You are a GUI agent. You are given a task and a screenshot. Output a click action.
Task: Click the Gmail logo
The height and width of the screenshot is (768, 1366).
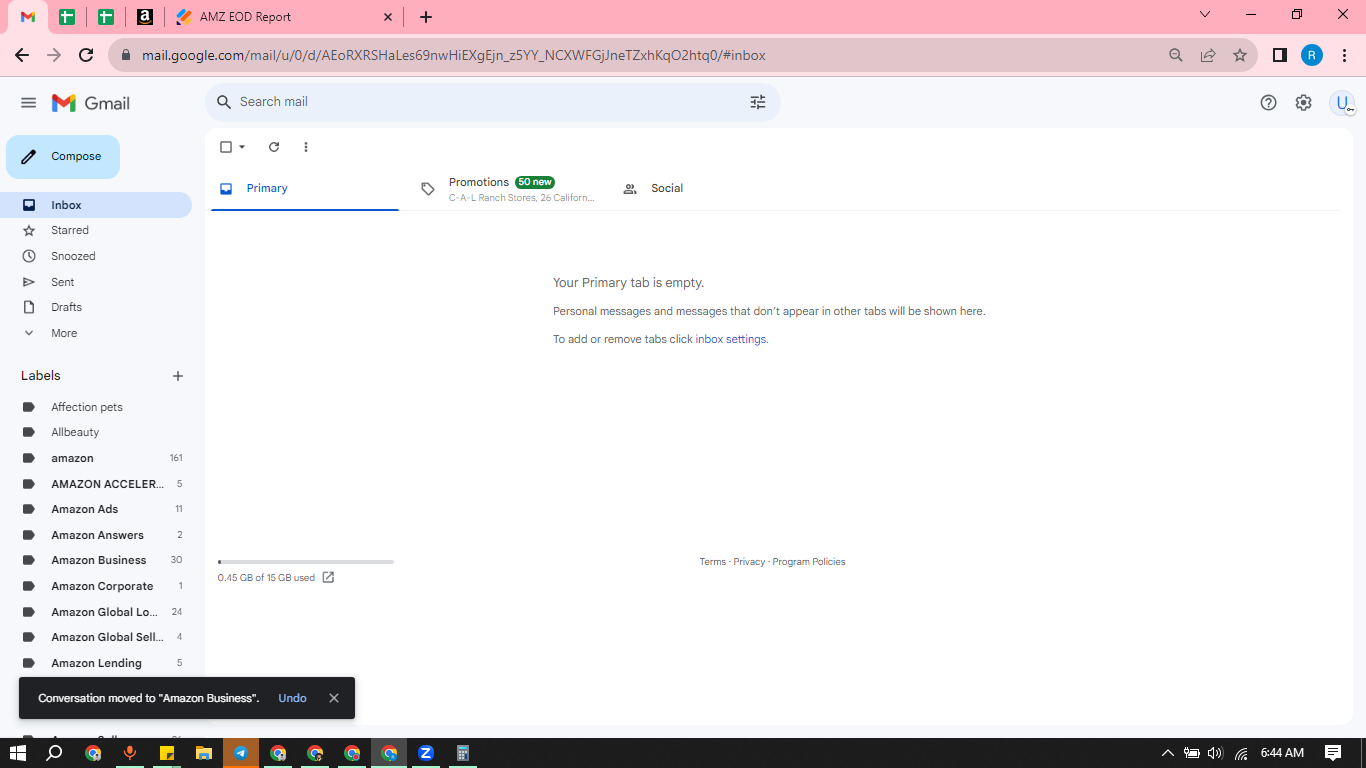coord(91,103)
